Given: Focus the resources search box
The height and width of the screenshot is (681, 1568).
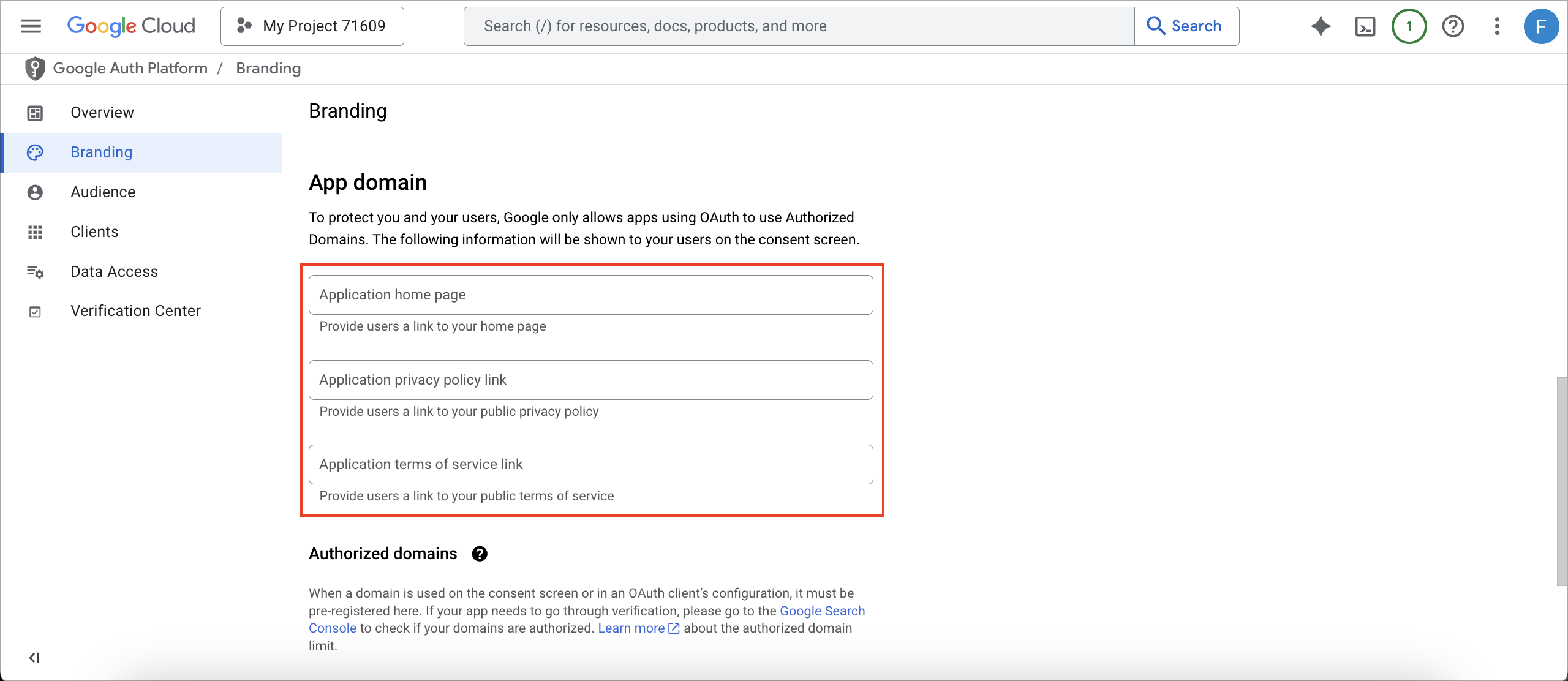Looking at the screenshot, I should click(x=799, y=26).
